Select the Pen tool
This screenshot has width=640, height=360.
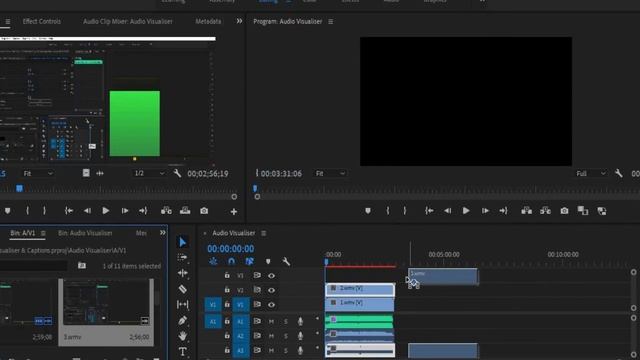coord(182,320)
